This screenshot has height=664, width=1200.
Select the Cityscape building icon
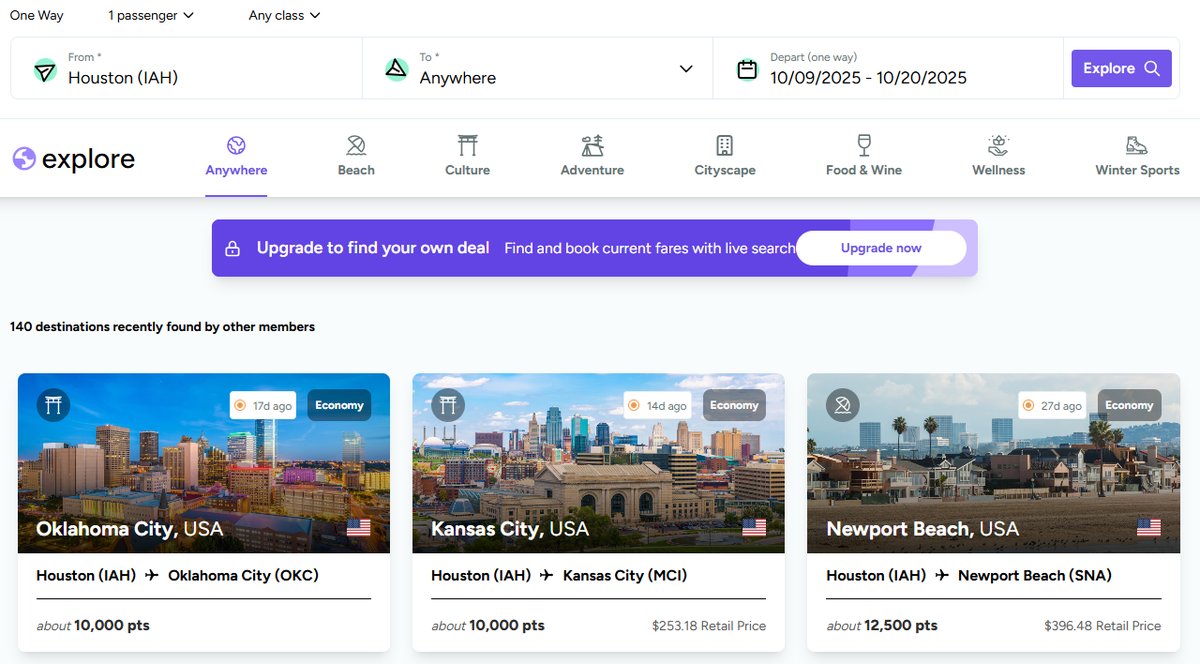(x=724, y=146)
